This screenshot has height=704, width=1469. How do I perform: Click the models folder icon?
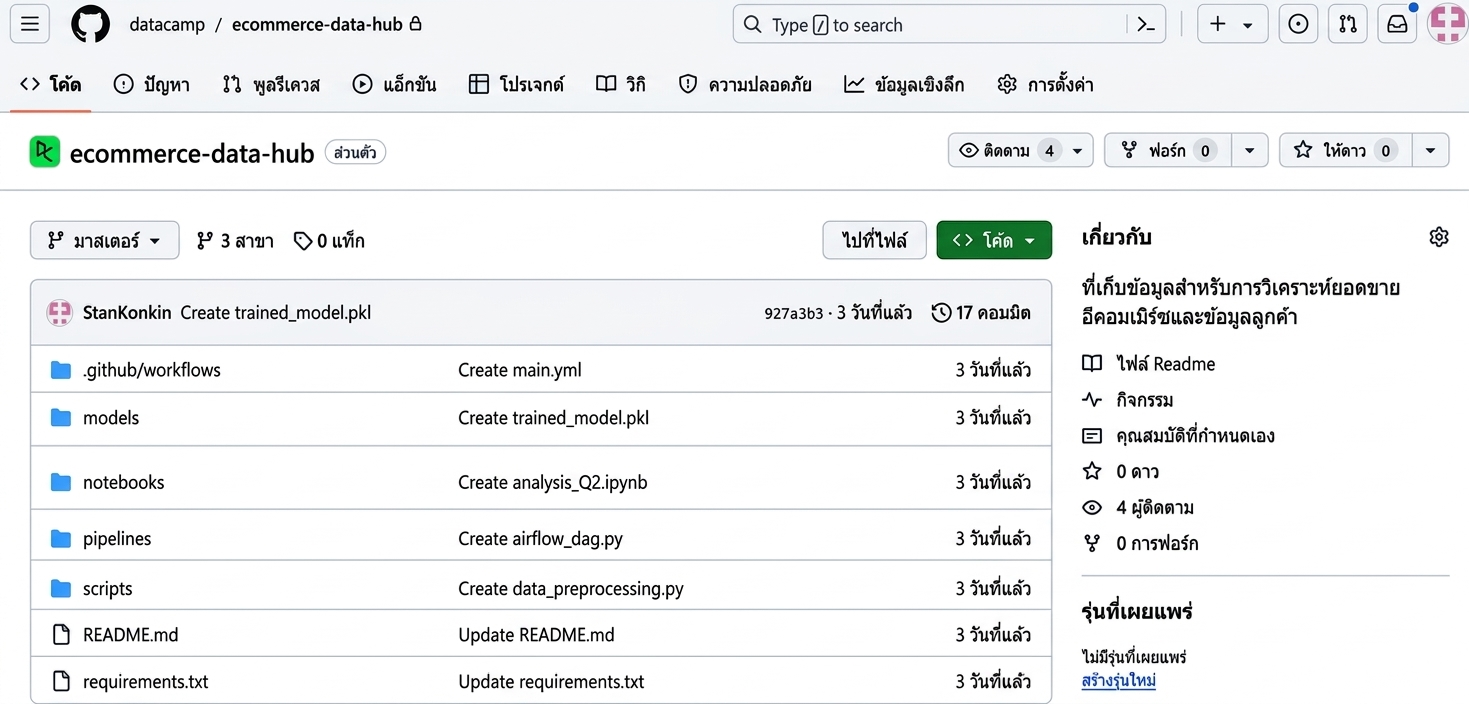61,418
